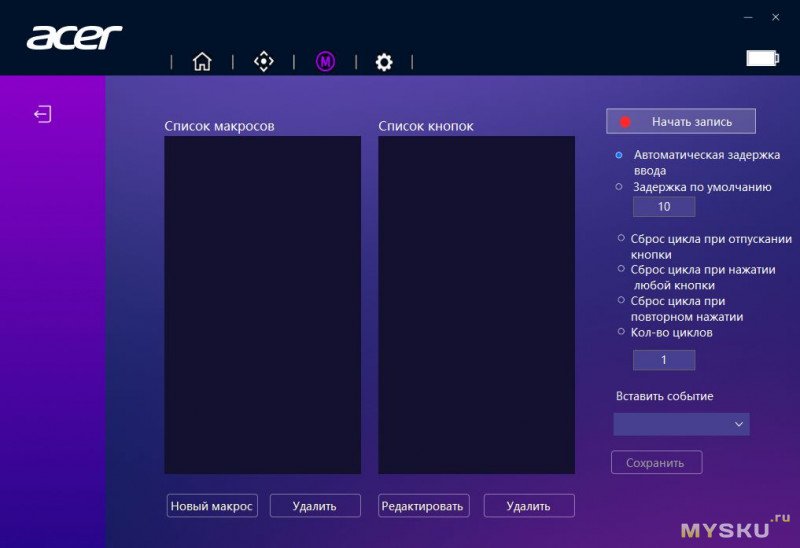Go to the Home page icon
Screen dimensions: 800x548
(202, 62)
